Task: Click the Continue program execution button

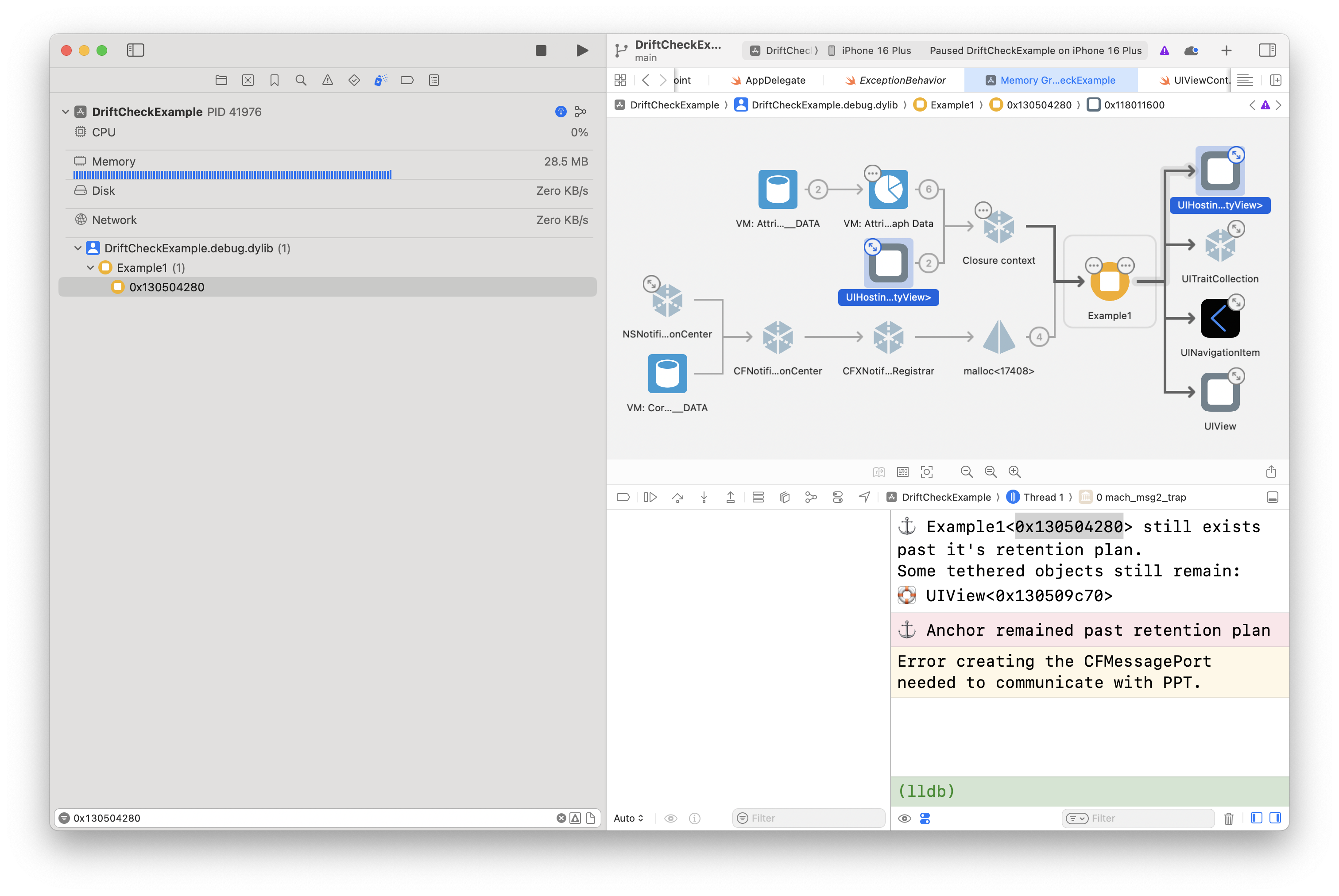Action: (650, 497)
